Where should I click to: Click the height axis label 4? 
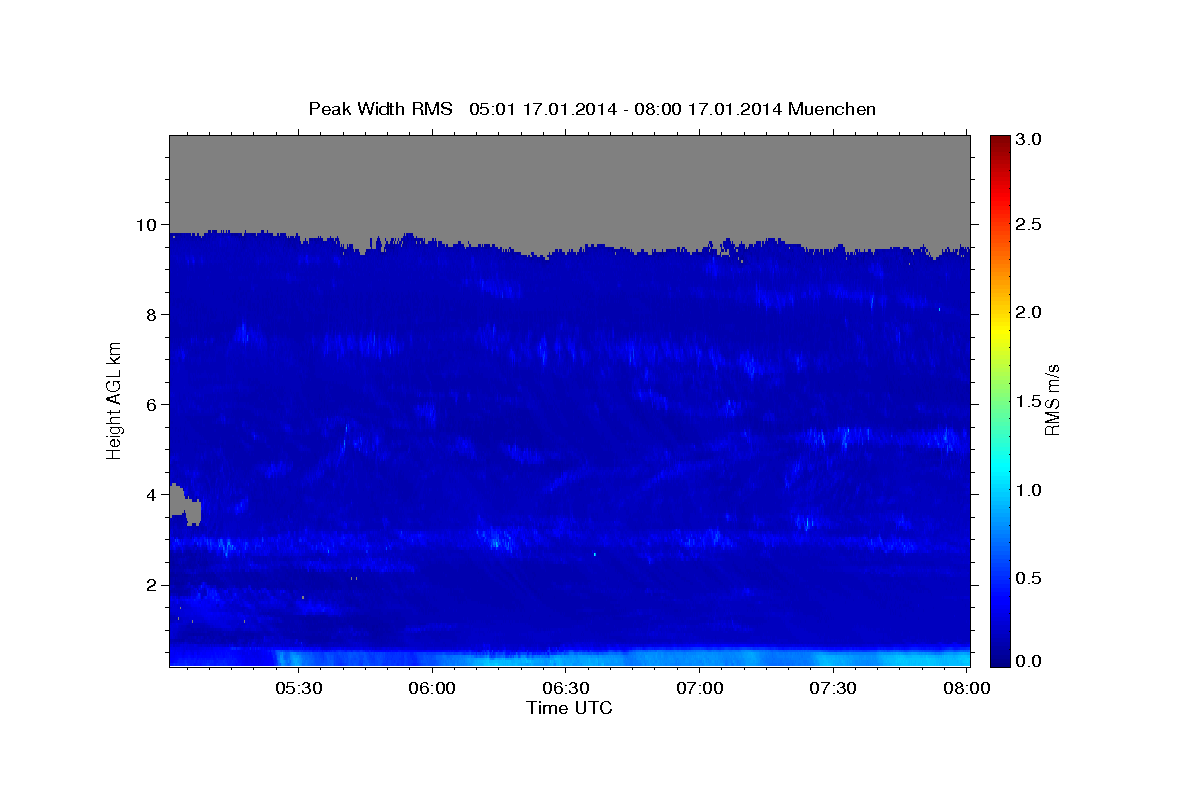152,495
